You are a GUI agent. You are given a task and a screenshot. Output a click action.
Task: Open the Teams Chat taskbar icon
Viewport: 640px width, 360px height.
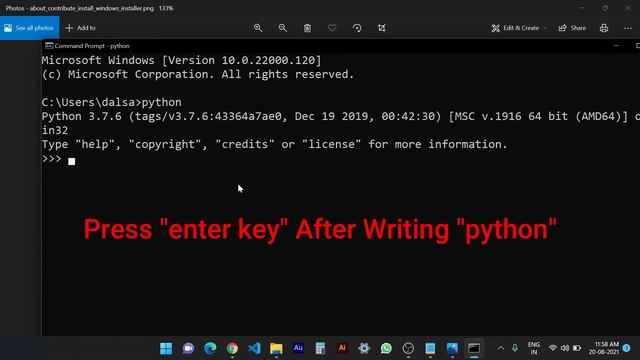[188, 348]
